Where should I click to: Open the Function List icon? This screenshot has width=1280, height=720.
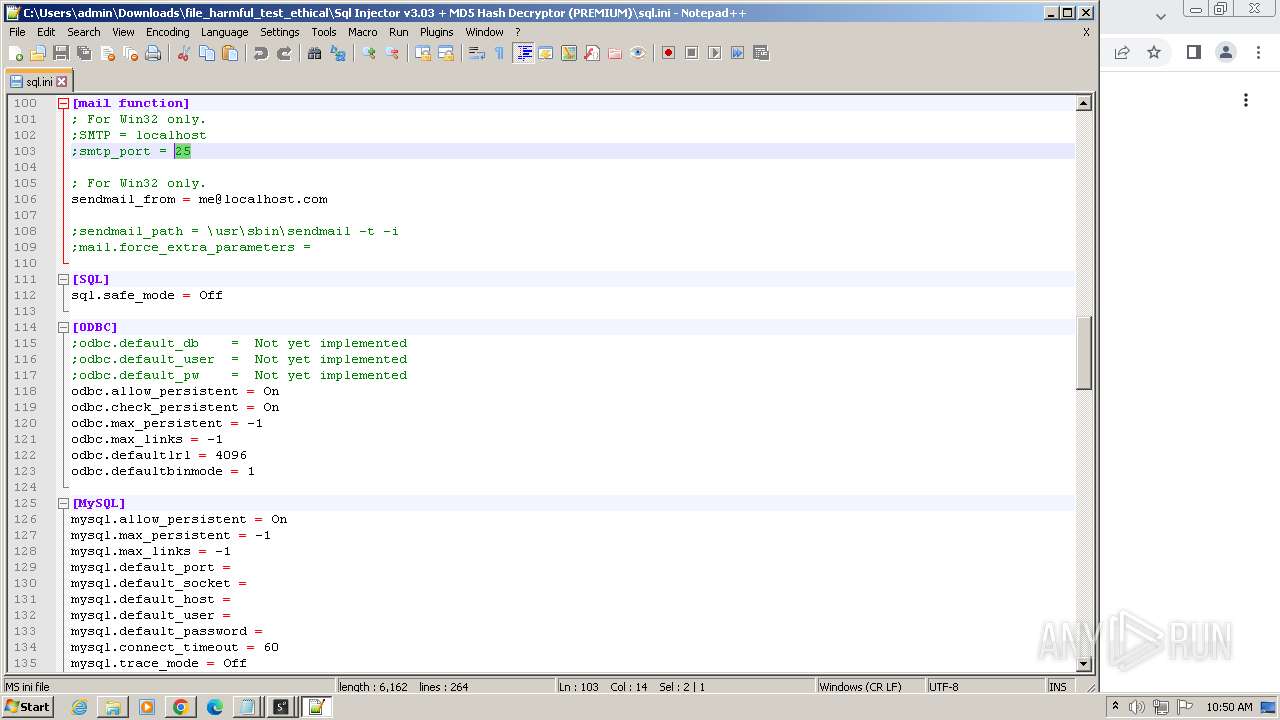[592, 53]
